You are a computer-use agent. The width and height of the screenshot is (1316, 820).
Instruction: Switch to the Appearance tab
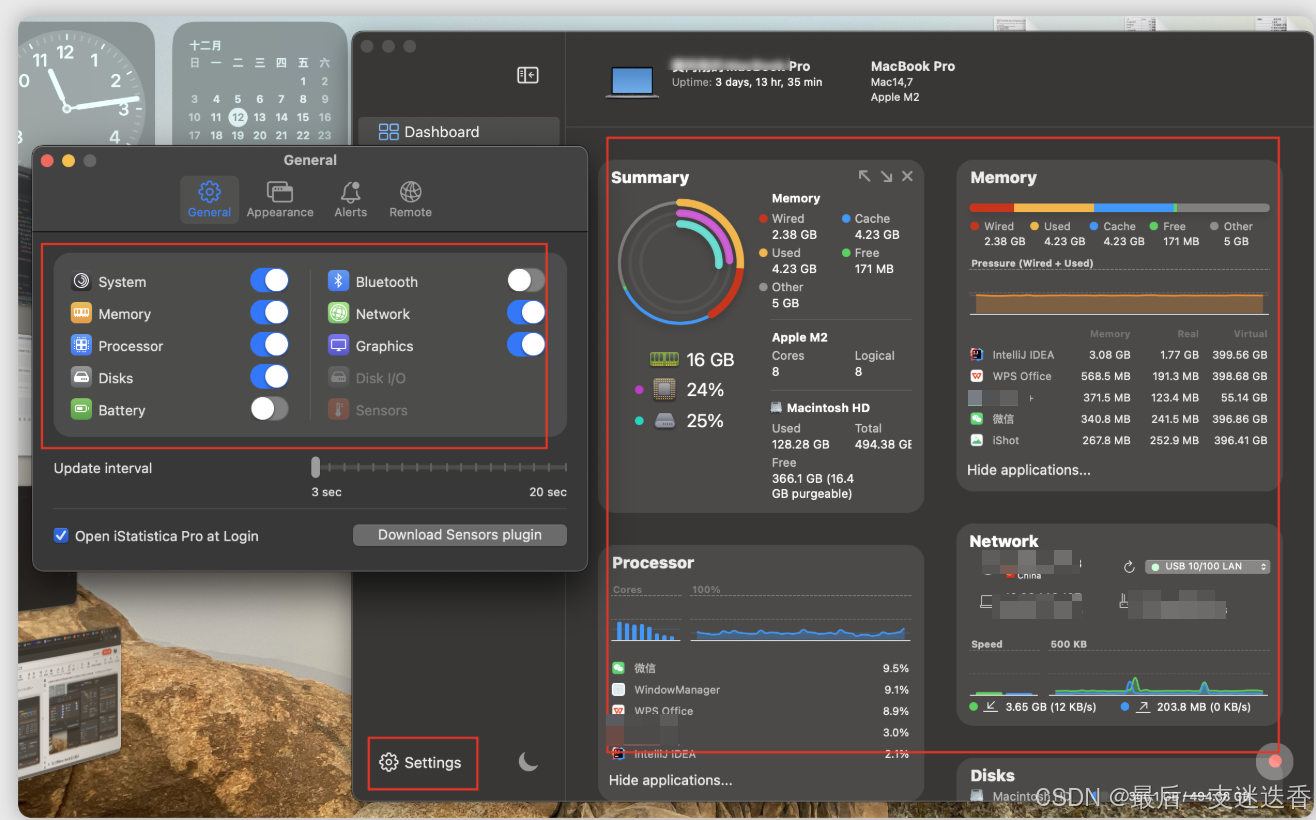(x=280, y=199)
